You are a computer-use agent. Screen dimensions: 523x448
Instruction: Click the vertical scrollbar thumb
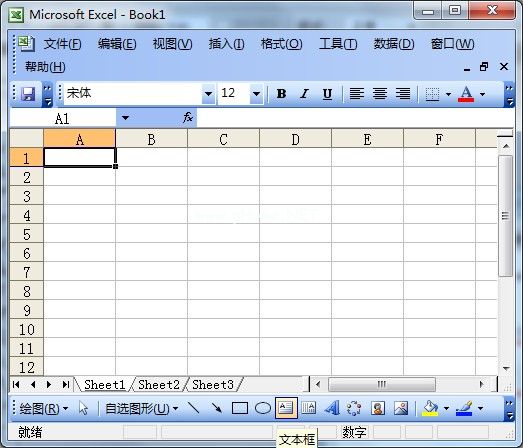click(505, 216)
